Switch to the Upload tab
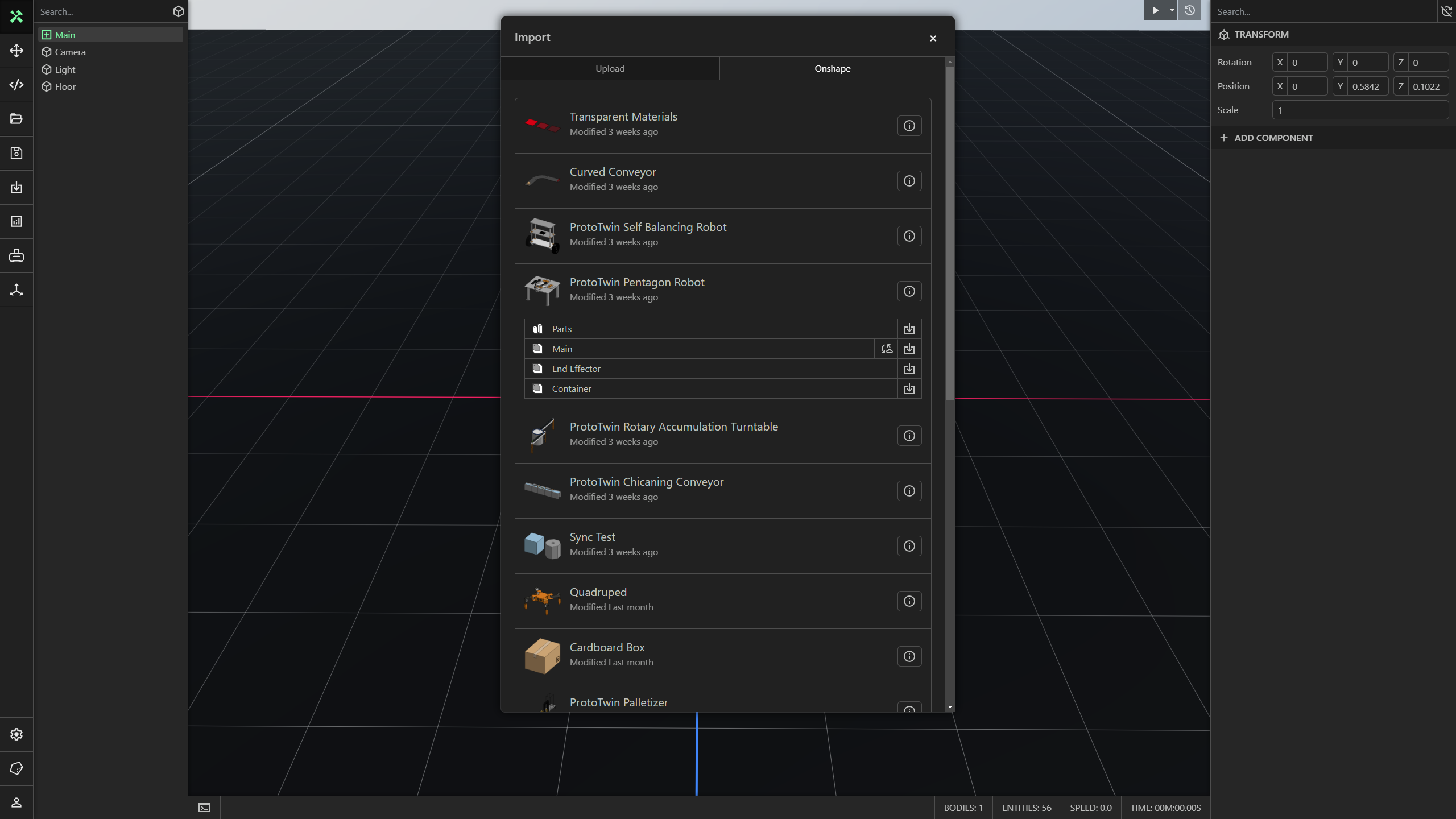Screen dimensions: 1456x819 pyautogui.click(x=610, y=68)
